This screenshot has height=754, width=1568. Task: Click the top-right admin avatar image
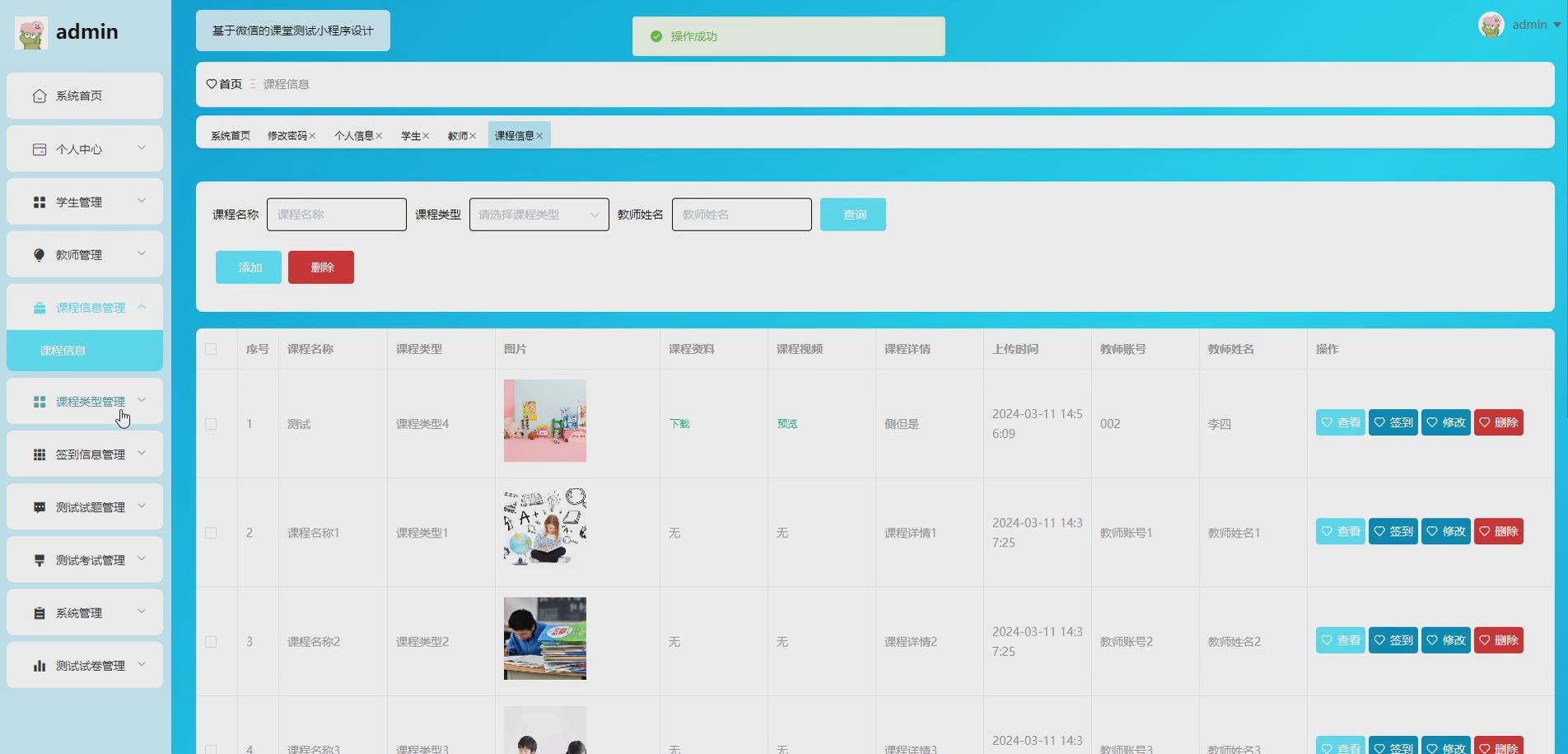click(x=1491, y=25)
